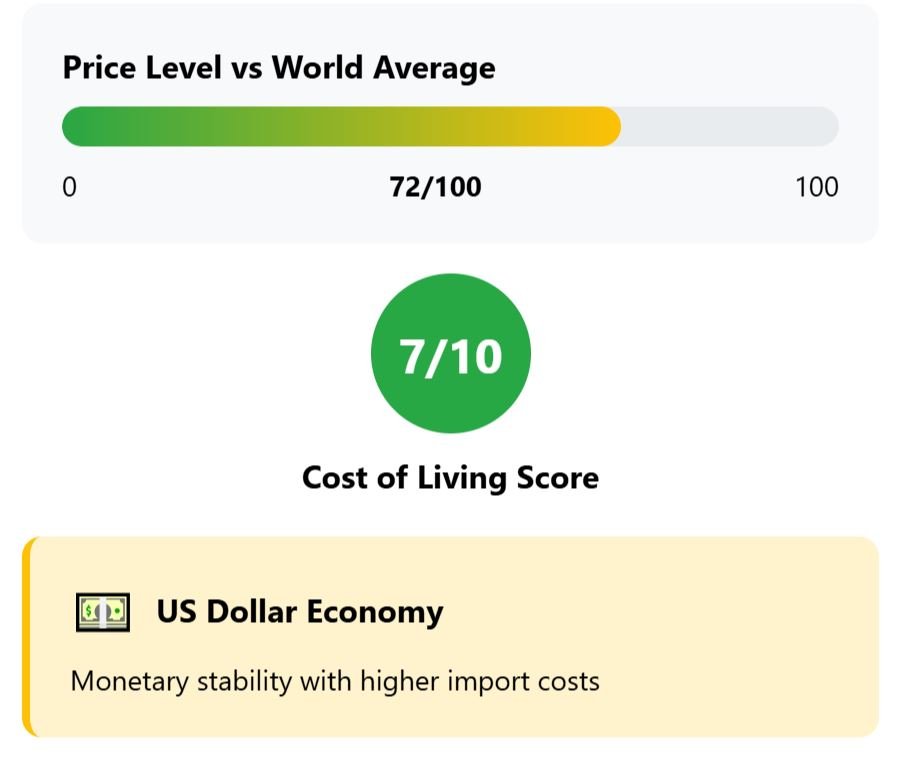Click the words import costs in card description
This screenshot has width=922, height=772.
point(523,683)
